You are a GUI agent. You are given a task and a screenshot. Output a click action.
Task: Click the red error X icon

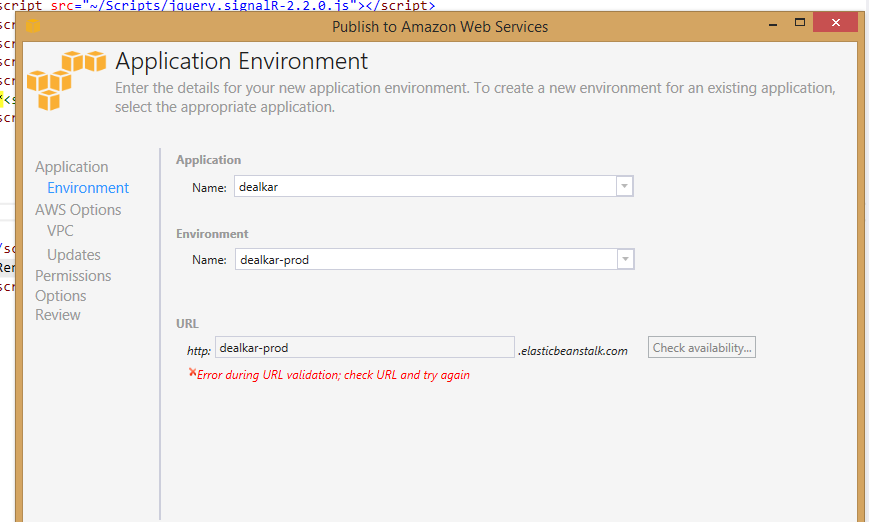pyautogui.click(x=192, y=372)
